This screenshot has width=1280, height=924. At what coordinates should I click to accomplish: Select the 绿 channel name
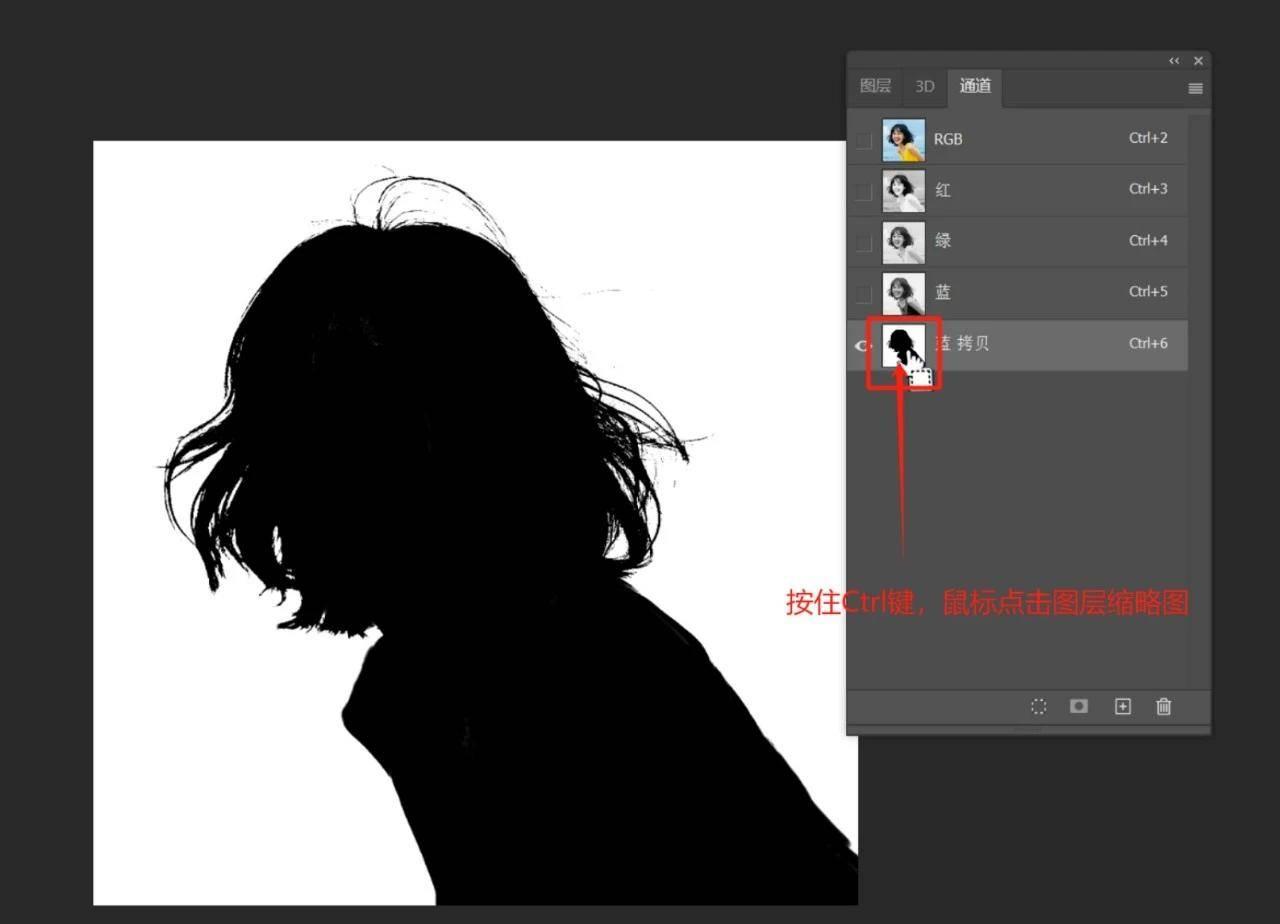942,241
